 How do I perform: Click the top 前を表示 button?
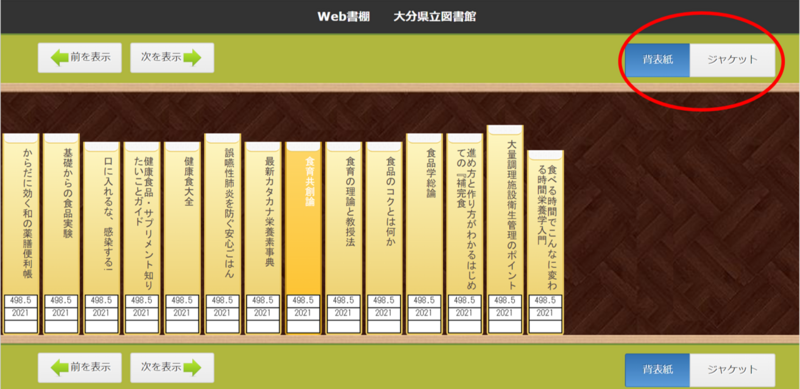[80, 58]
